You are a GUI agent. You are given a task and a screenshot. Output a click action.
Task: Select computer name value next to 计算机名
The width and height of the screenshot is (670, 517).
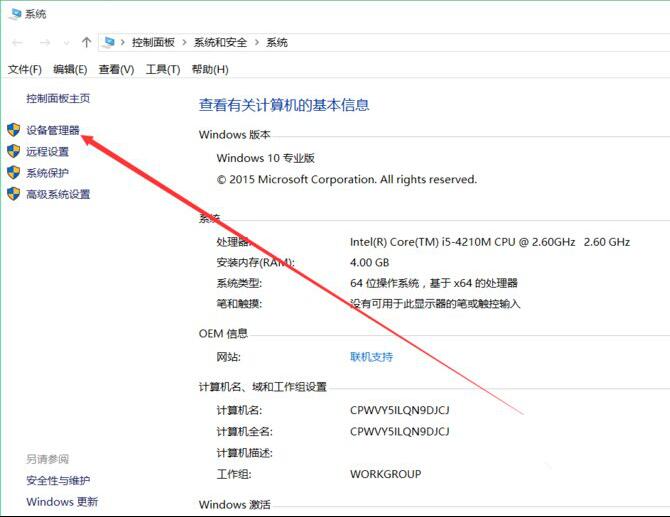(400, 410)
